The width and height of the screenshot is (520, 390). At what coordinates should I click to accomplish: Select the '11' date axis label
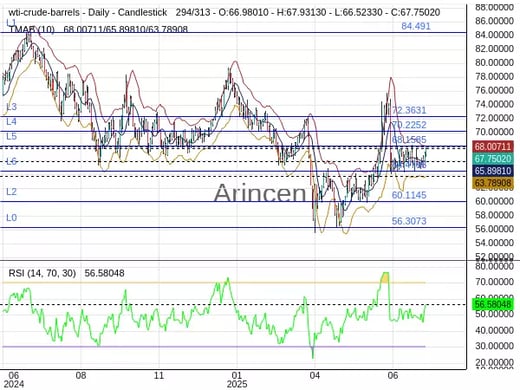tap(159, 376)
